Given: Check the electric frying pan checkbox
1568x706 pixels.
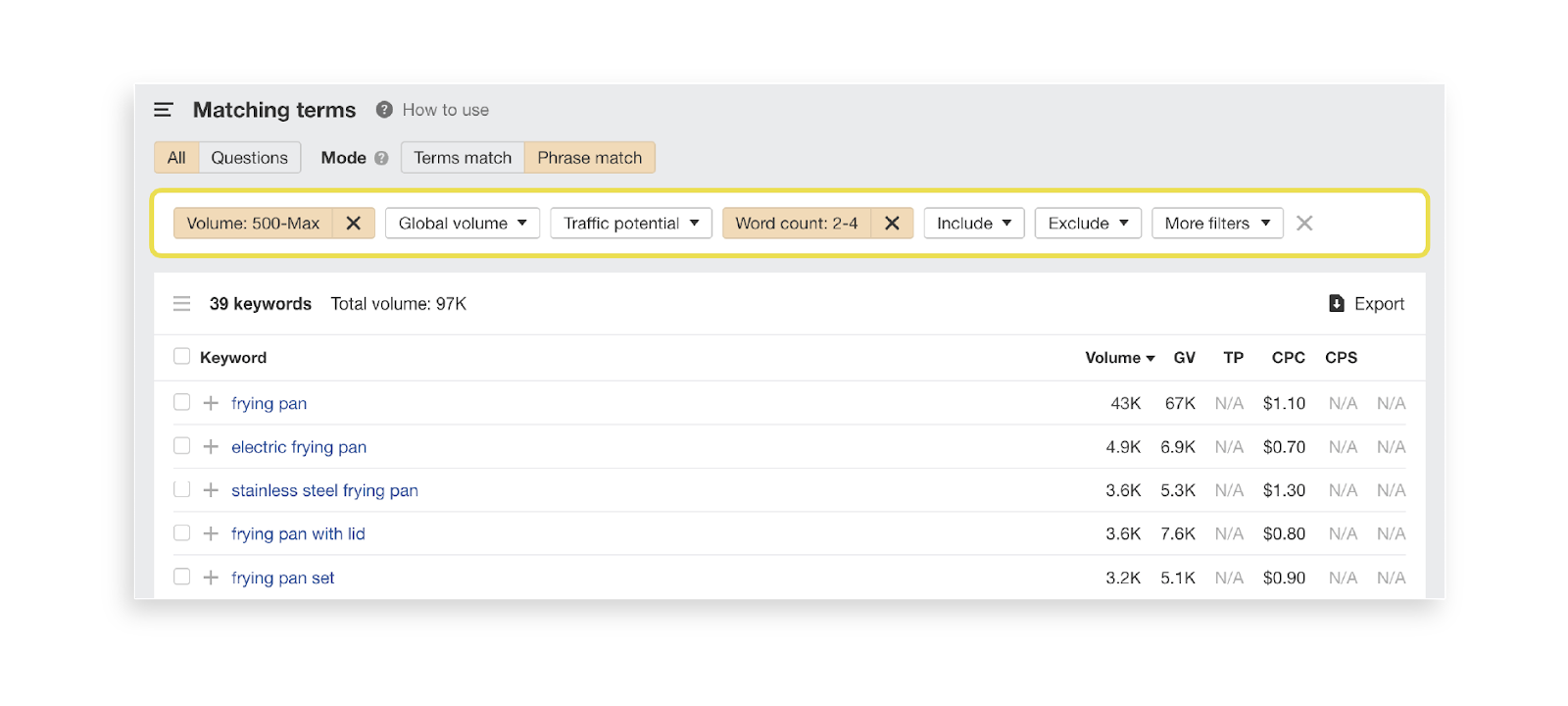Looking at the screenshot, I should (x=181, y=445).
